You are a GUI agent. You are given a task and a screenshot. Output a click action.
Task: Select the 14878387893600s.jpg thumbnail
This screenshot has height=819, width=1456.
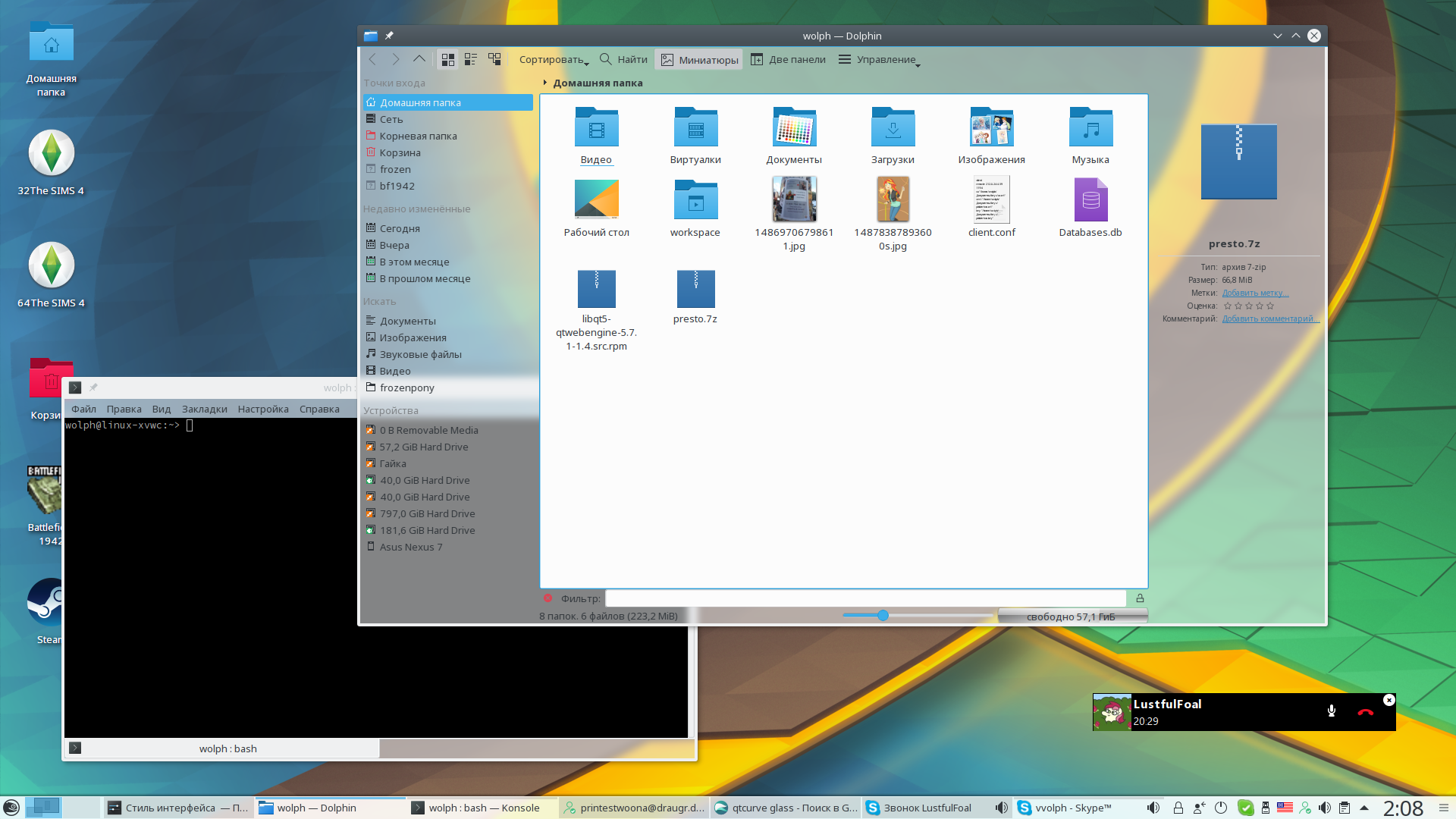point(893,199)
